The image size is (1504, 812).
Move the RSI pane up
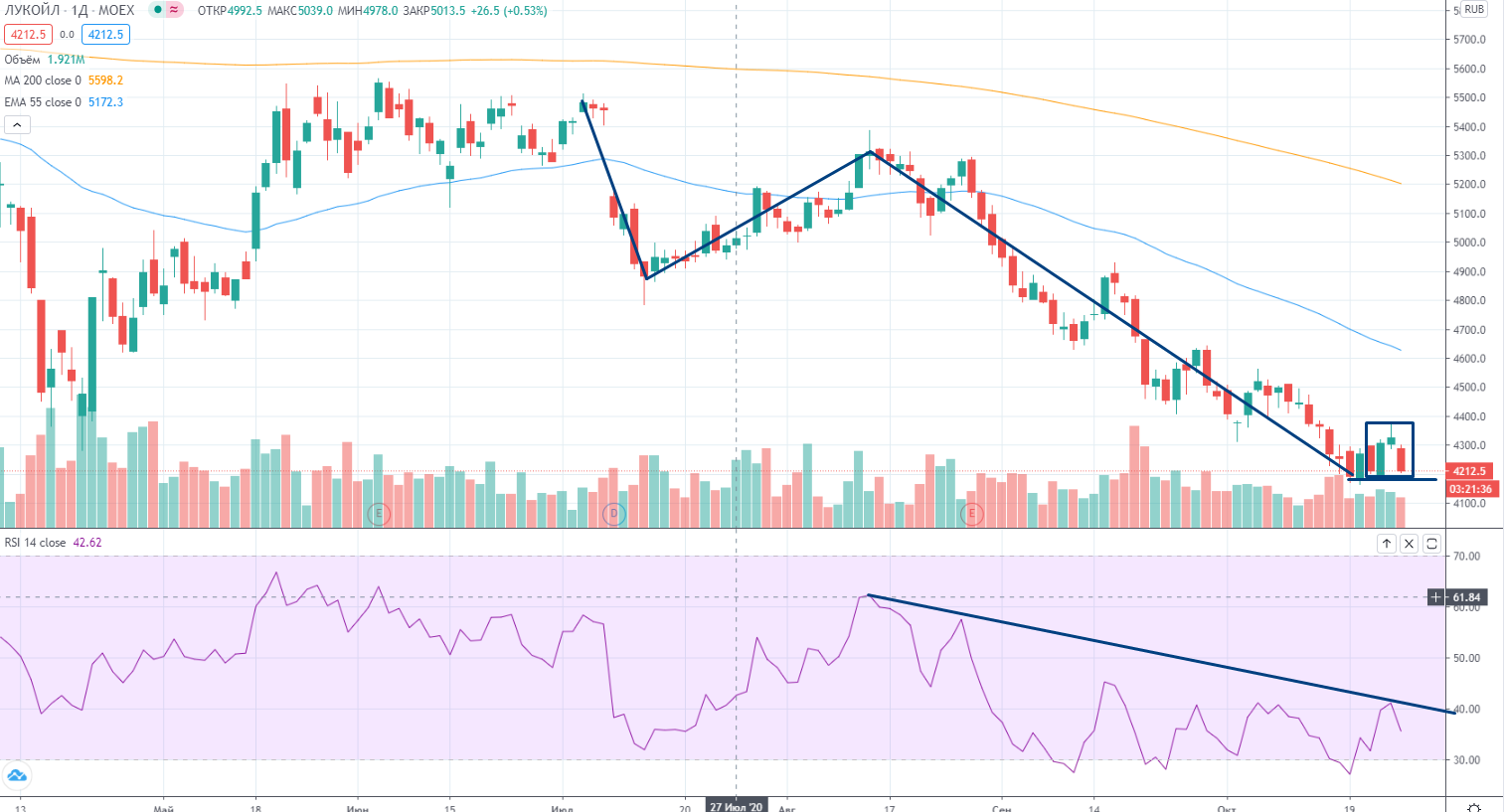tap(1386, 544)
